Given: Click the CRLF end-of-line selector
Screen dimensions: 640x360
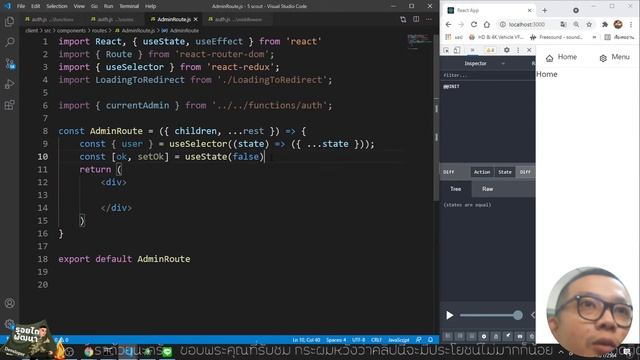Looking at the screenshot, I should 376,340.
